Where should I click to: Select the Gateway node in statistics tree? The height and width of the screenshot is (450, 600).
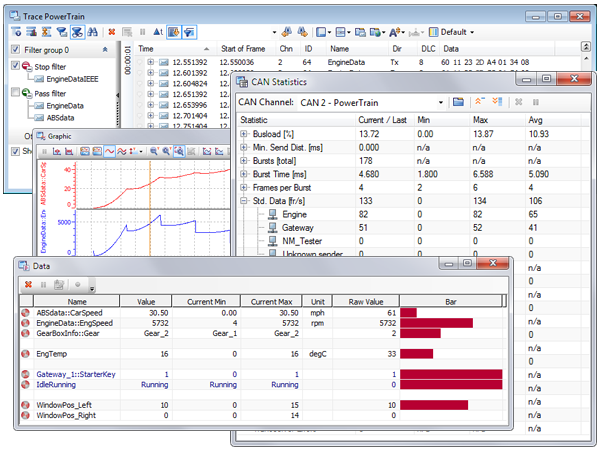click(298, 227)
